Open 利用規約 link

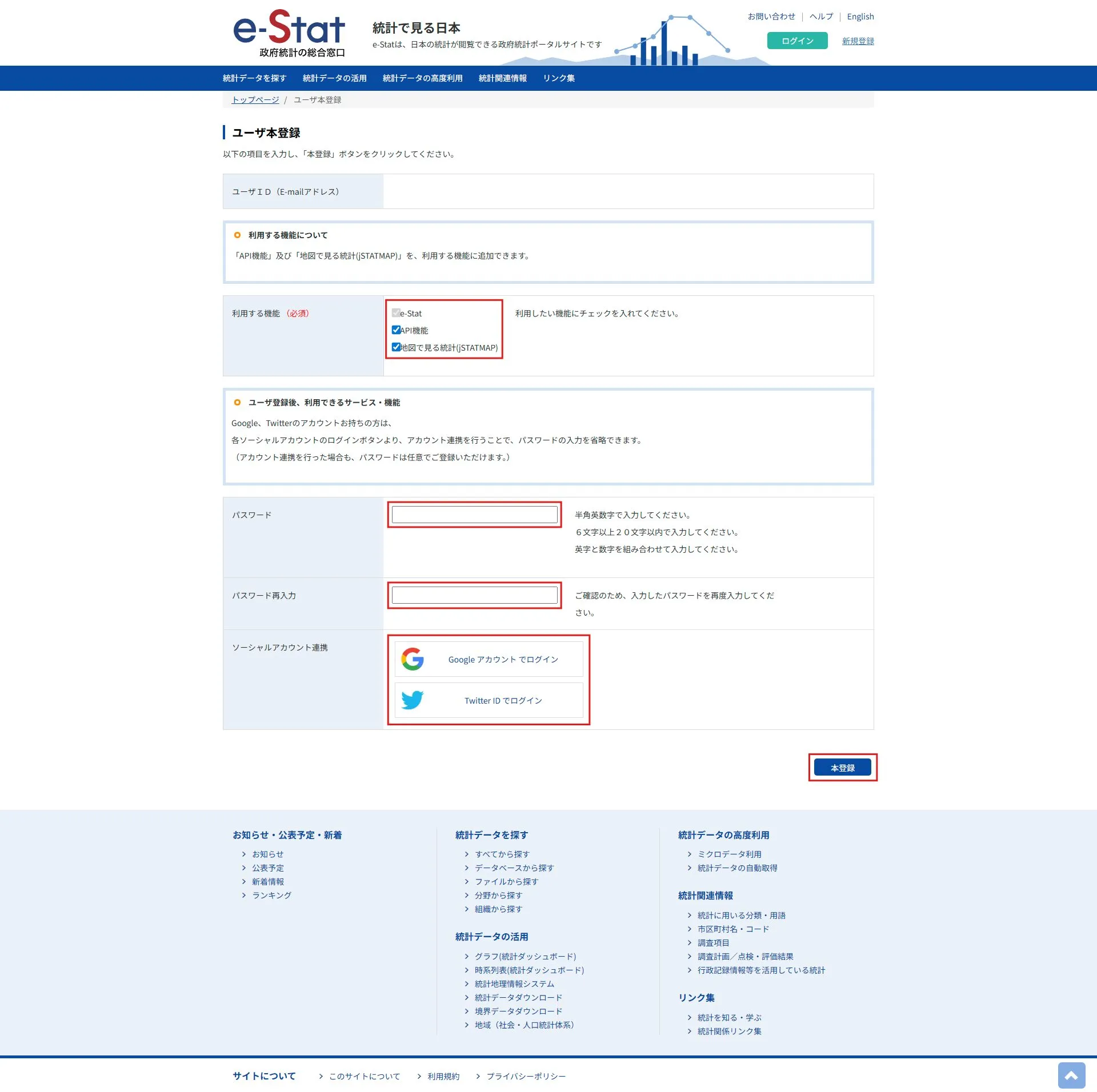pyautogui.click(x=443, y=1076)
